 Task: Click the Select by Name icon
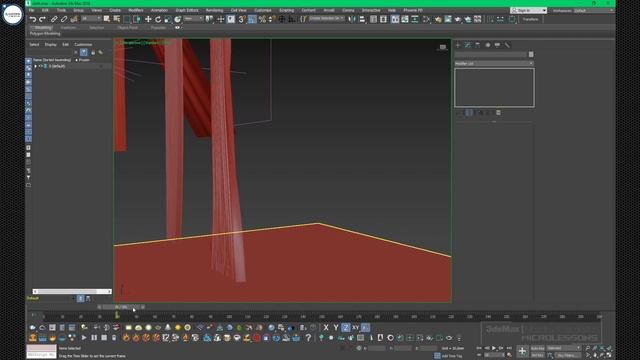pos(117,19)
